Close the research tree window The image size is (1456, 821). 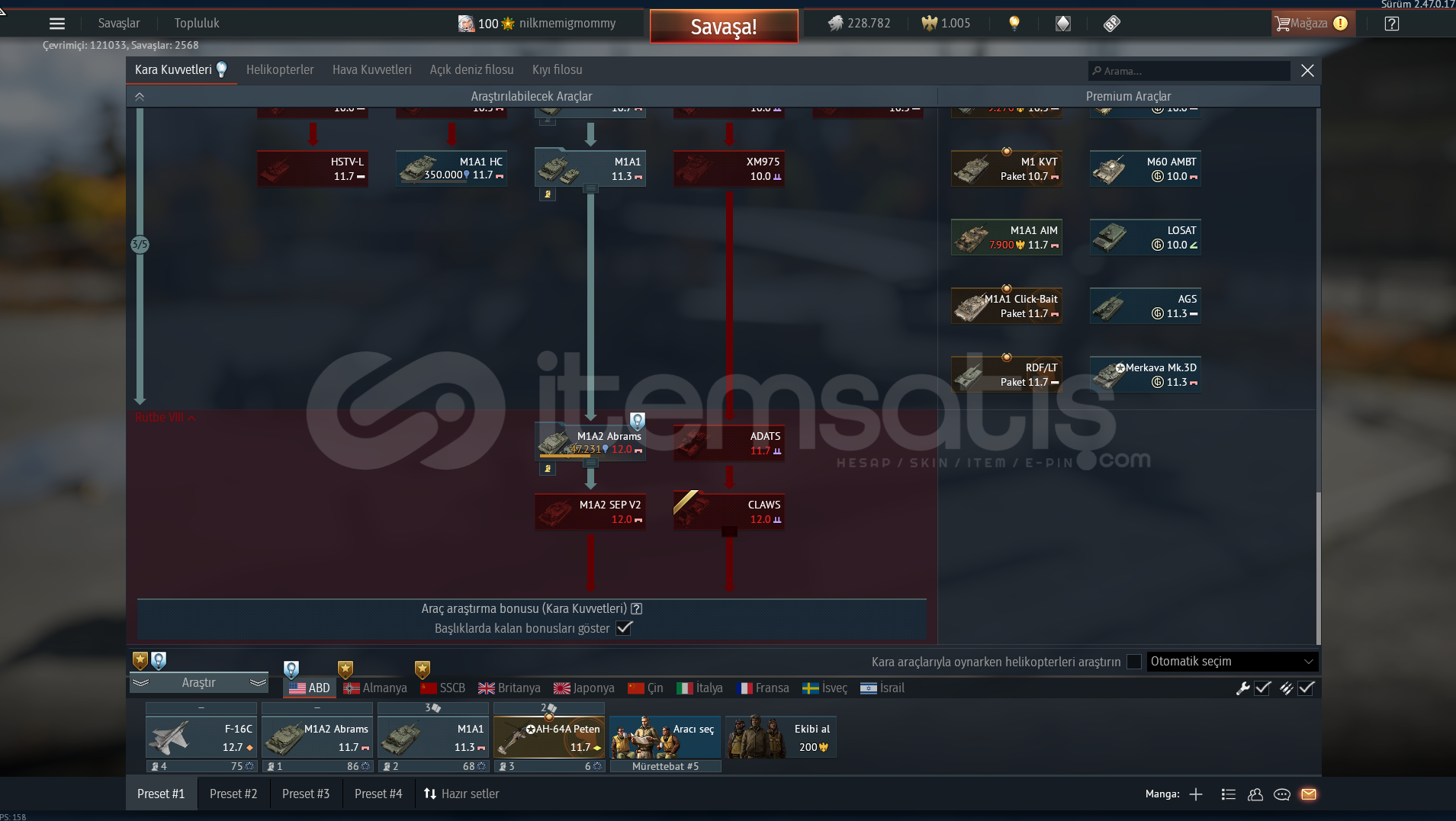tap(1307, 71)
